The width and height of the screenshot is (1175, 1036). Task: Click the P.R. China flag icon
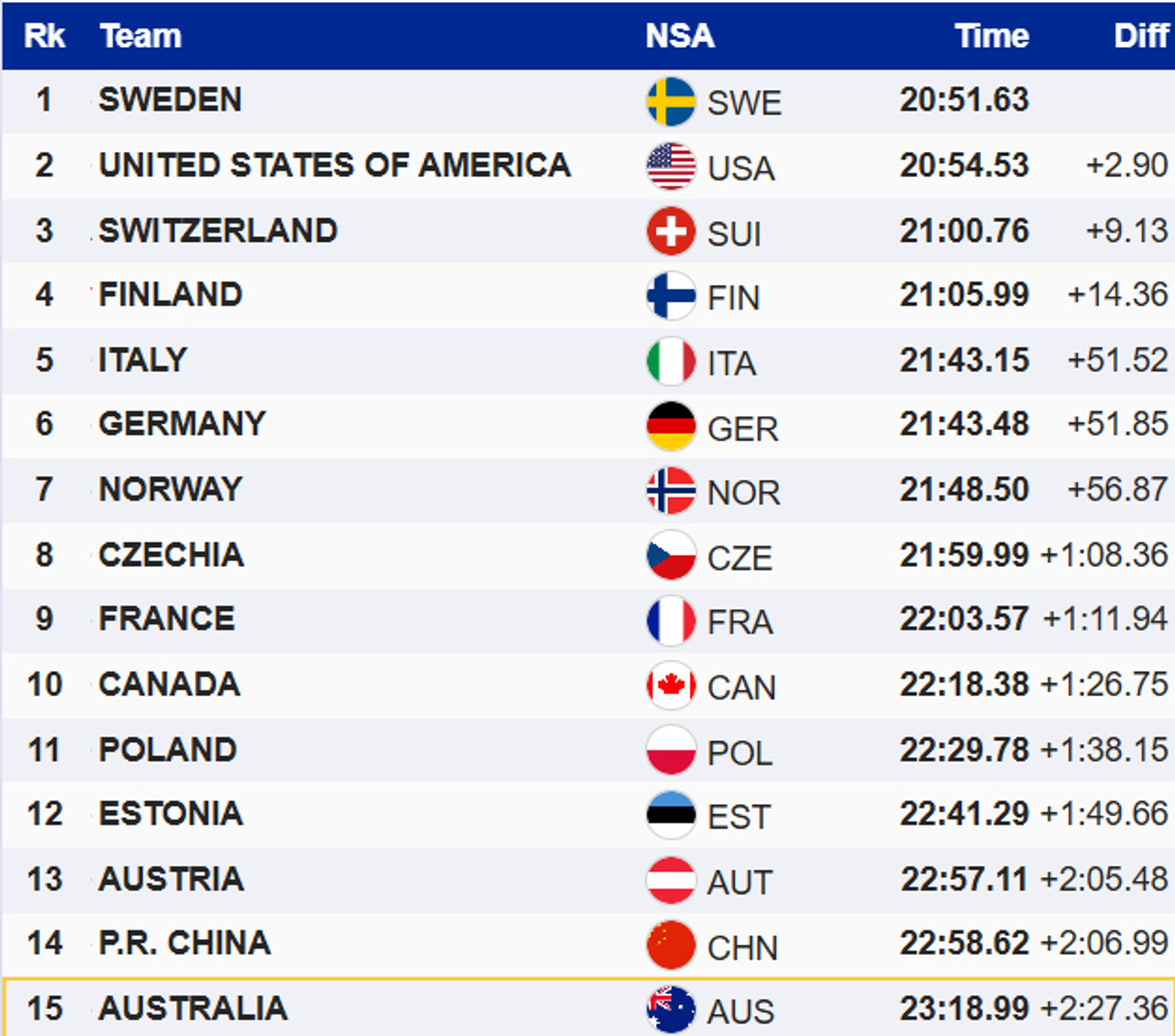point(671,946)
